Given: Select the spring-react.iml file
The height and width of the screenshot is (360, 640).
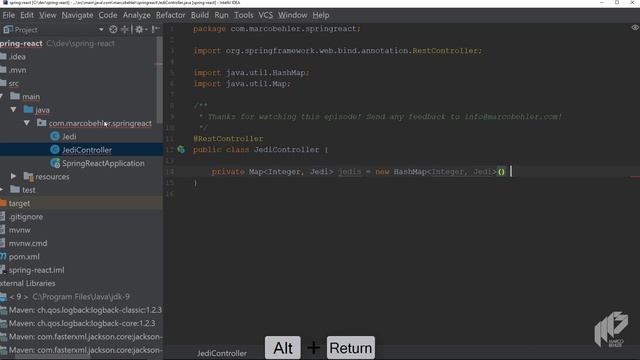Looking at the screenshot, I should point(36,270).
